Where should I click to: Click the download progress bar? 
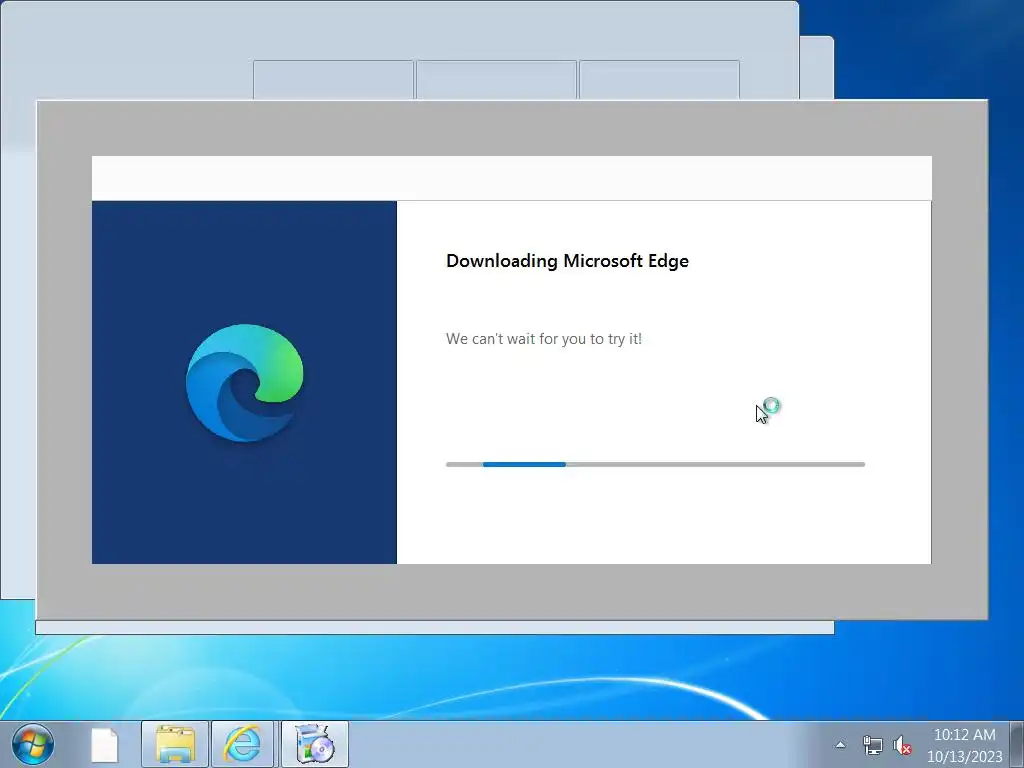(655, 464)
